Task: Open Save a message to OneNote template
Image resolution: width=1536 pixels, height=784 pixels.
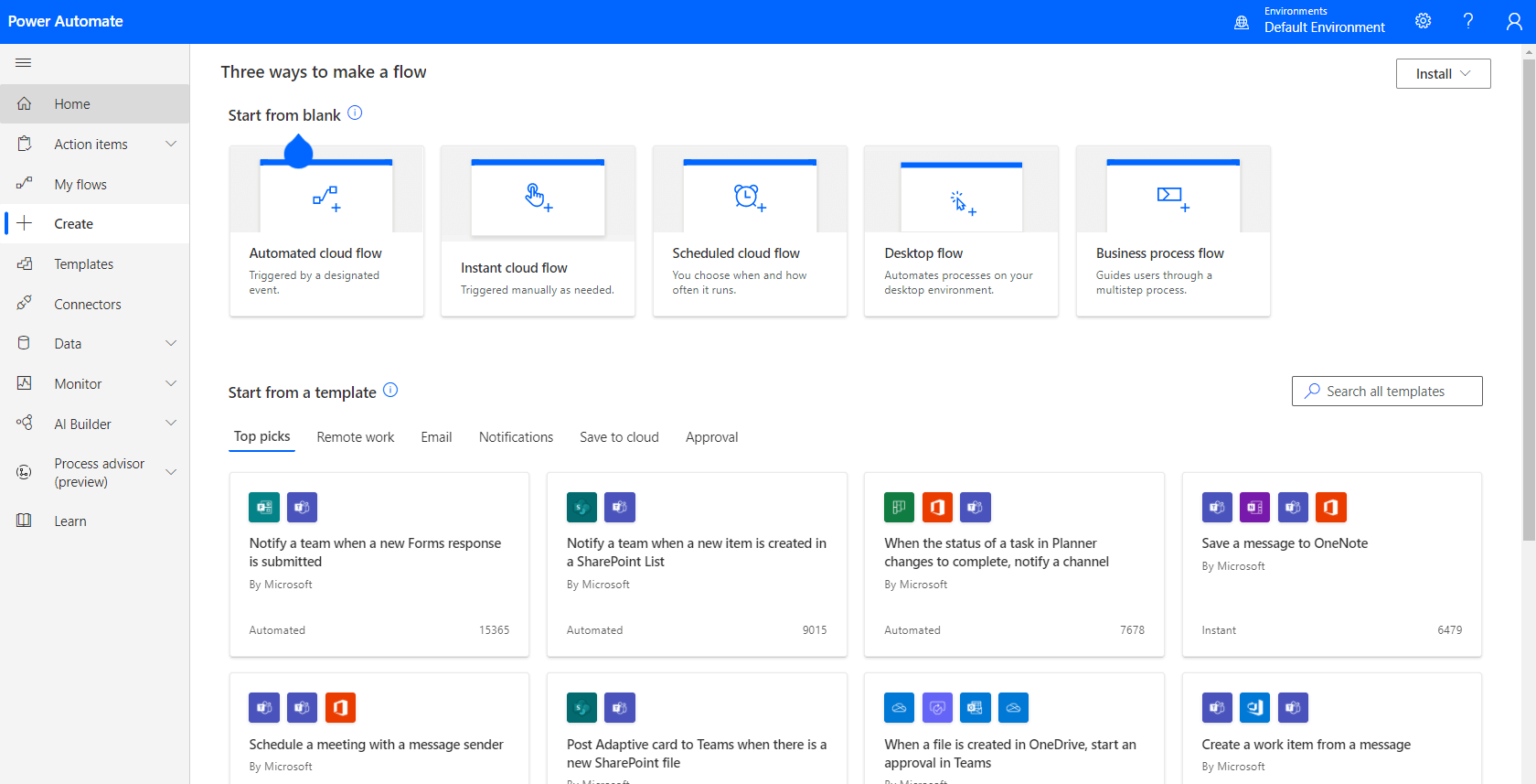Action: point(1332,565)
